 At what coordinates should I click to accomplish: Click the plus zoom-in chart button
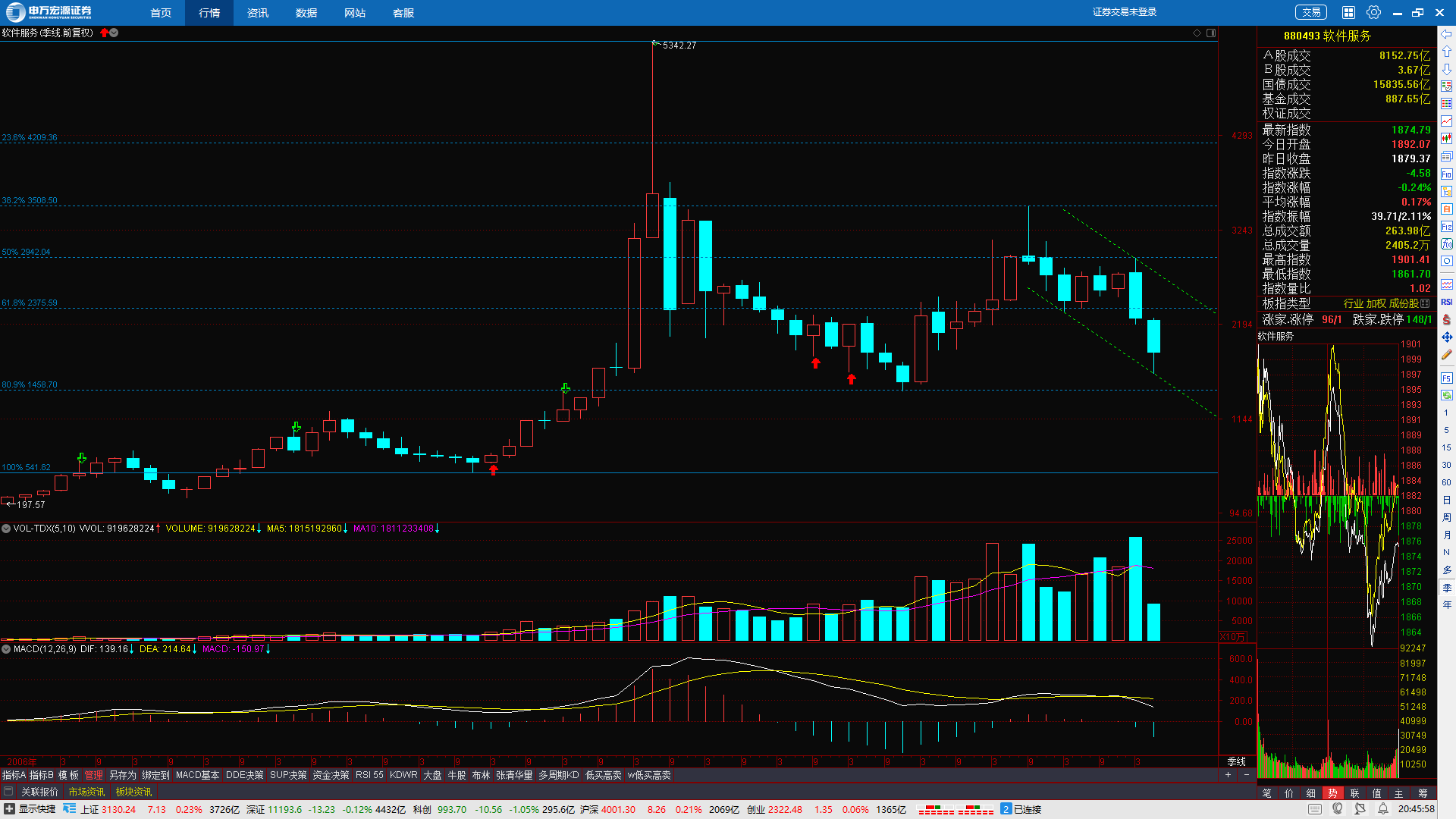tap(1228, 775)
